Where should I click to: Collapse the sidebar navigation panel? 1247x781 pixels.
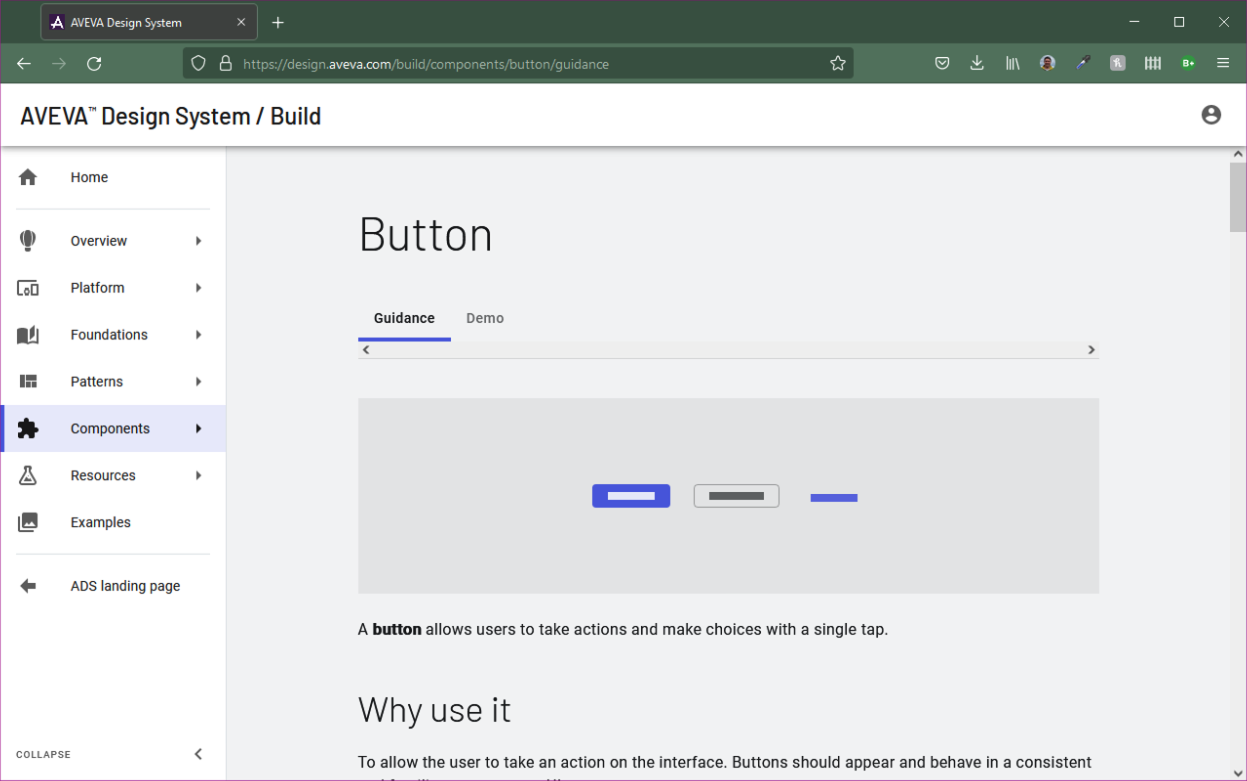[197, 754]
